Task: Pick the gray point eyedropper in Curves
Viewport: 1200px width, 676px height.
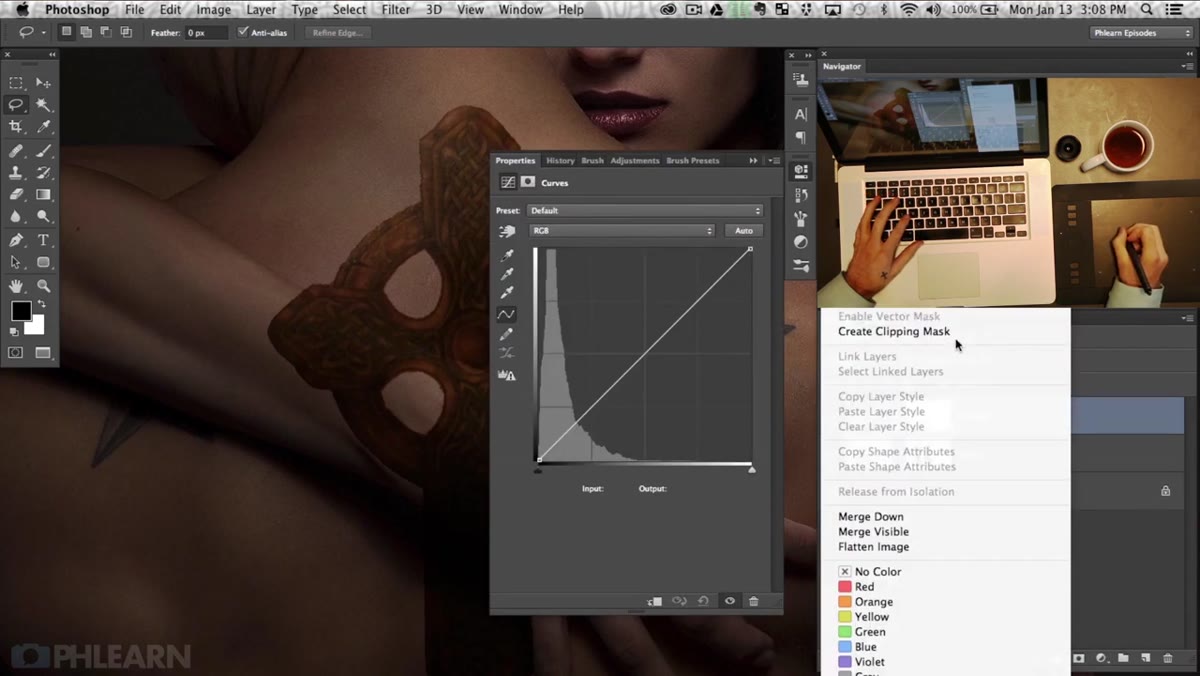Action: pyautogui.click(x=507, y=274)
